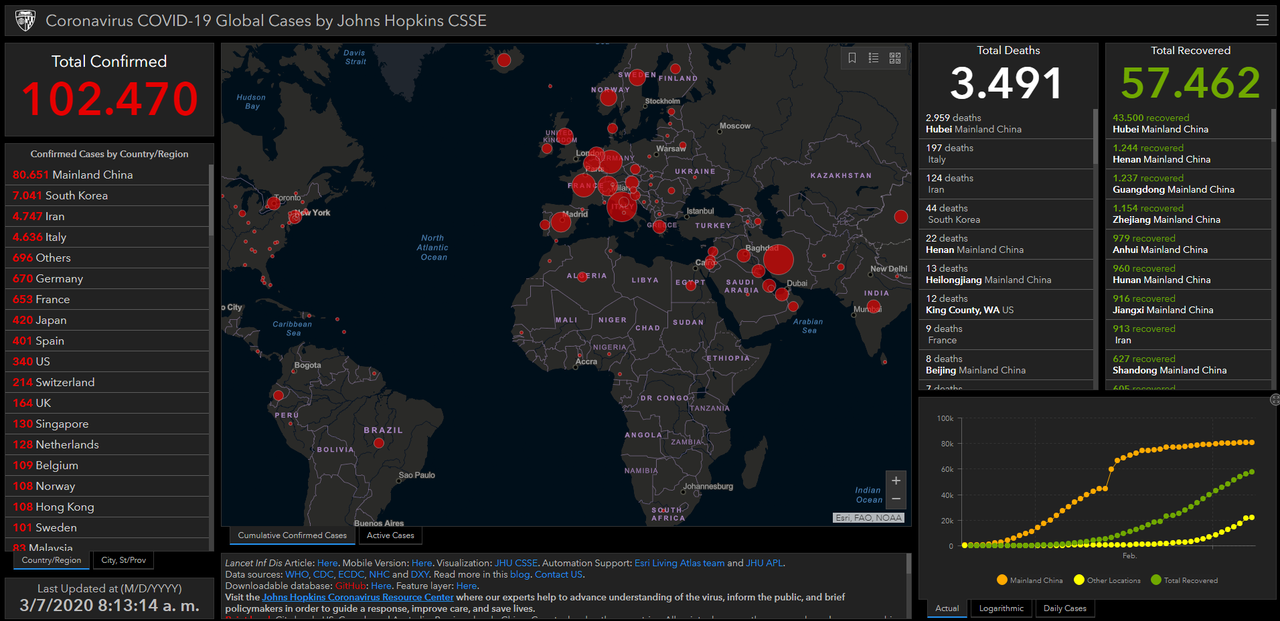Toggle Other Locations legend series in chart
1280x621 pixels.
[x=1108, y=580]
